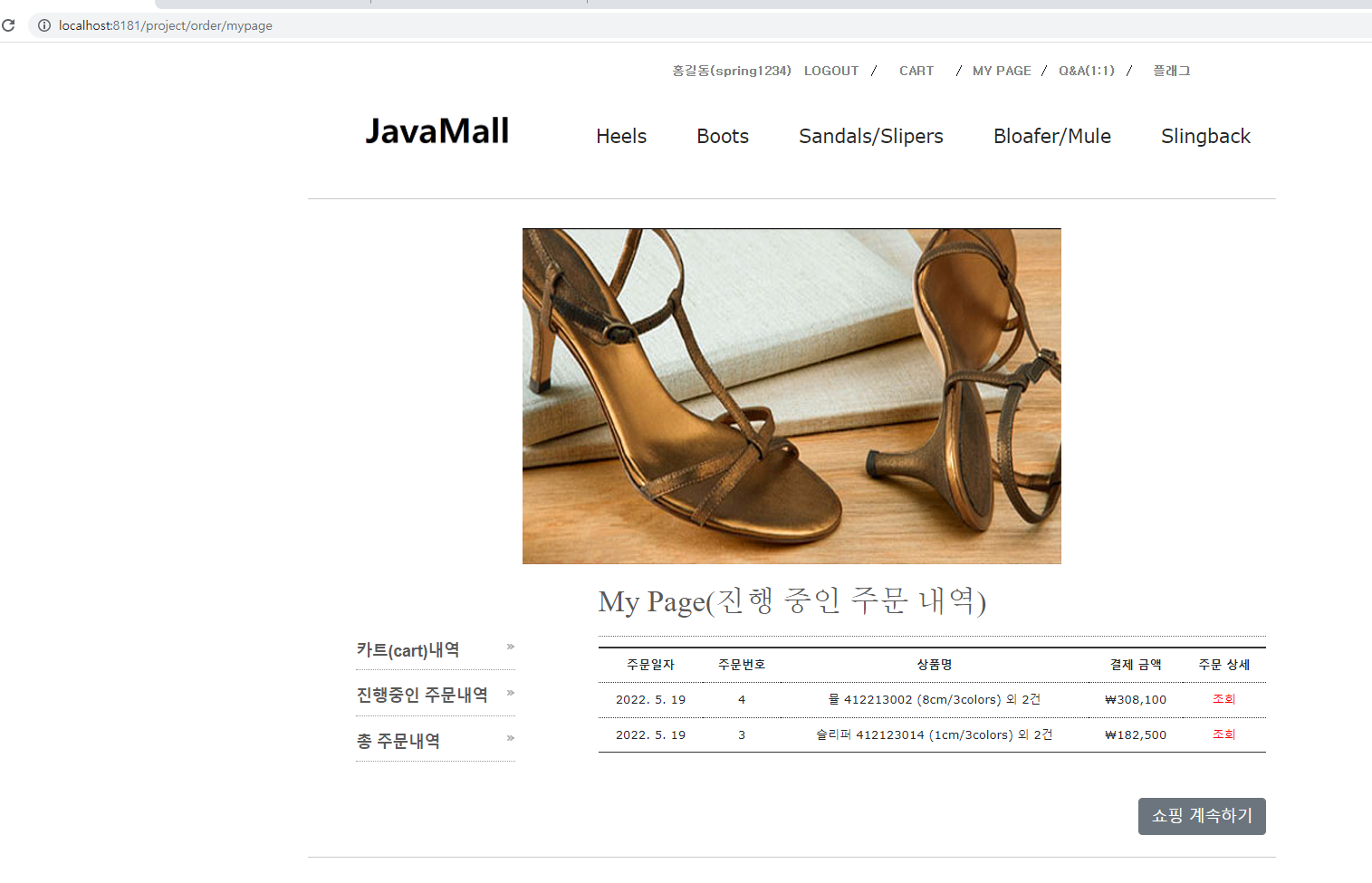Screen dimensions: 1372x883
Task: Open Q&A(1:1) link
Action: (x=1087, y=71)
